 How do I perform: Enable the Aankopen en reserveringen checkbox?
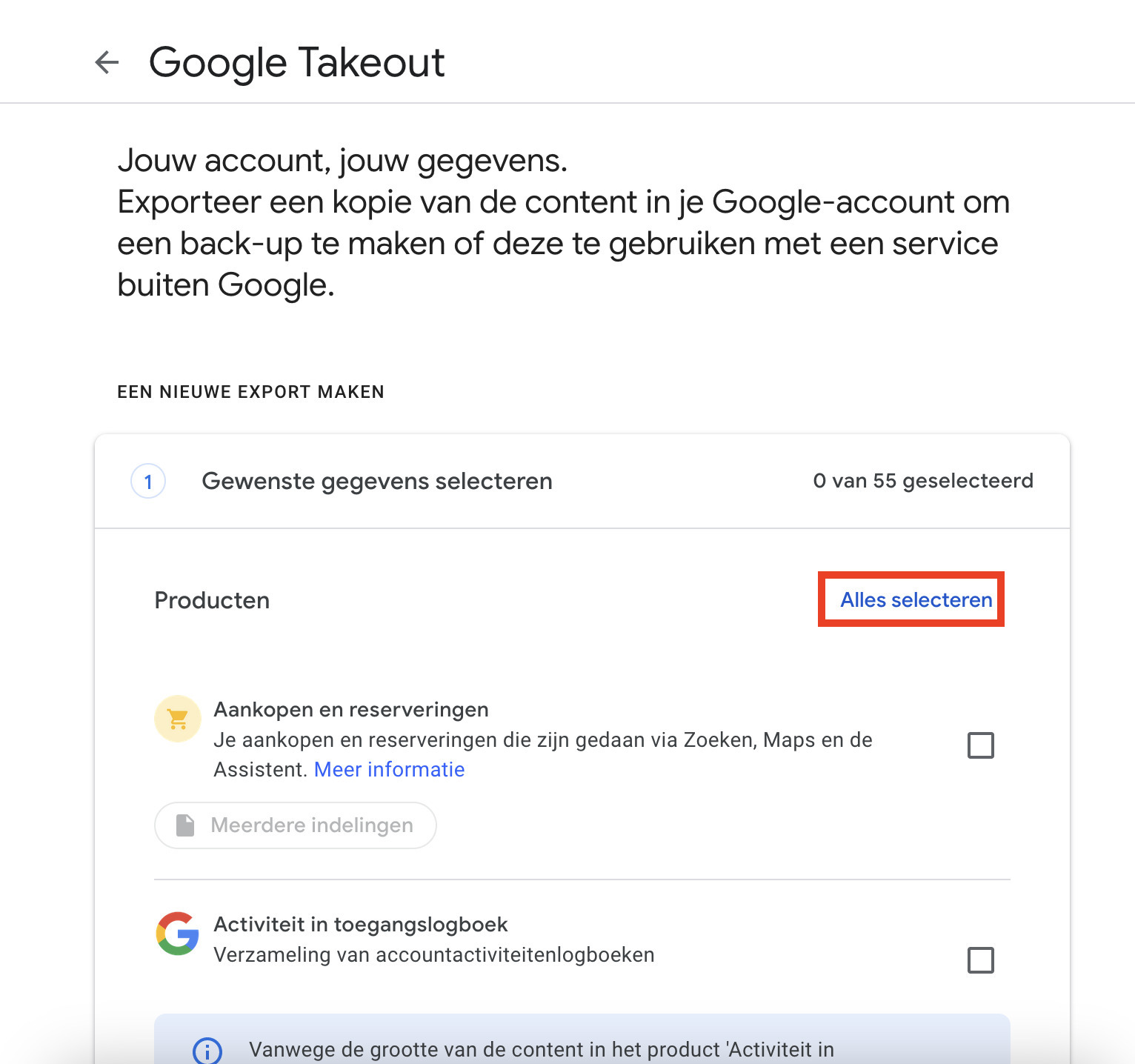click(x=981, y=745)
